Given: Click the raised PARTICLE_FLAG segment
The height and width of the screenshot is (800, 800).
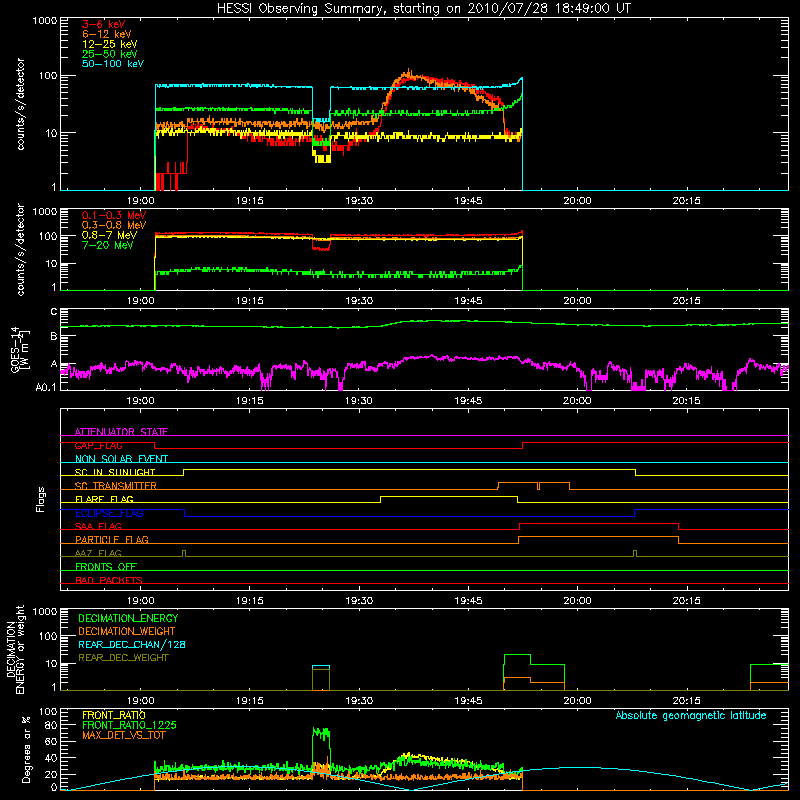Looking at the screenshot, I should tap(598, 537).
